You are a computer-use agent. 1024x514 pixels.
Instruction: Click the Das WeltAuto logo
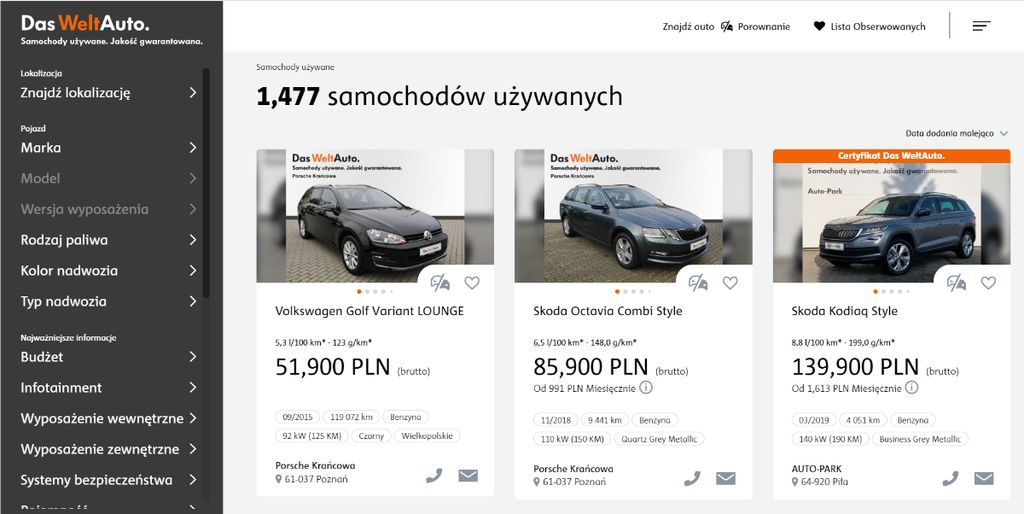(x=86, y=23)
